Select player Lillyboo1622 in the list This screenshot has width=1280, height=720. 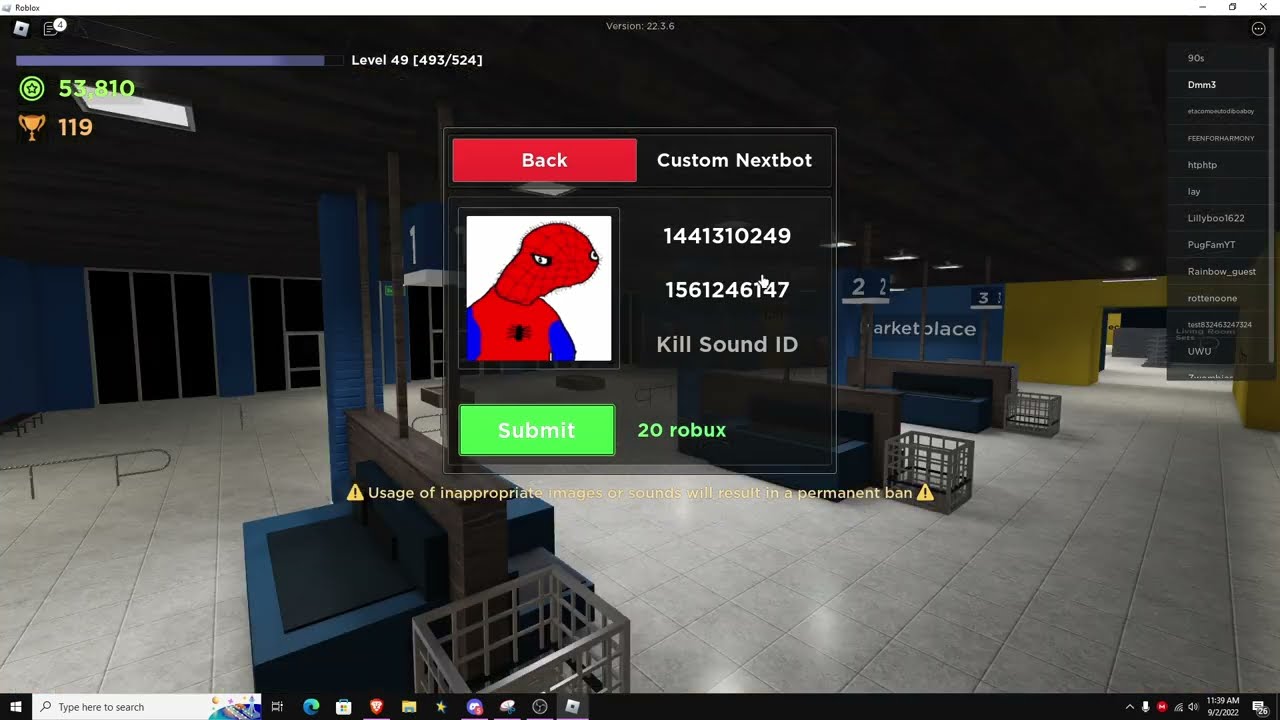(1218, 218)
